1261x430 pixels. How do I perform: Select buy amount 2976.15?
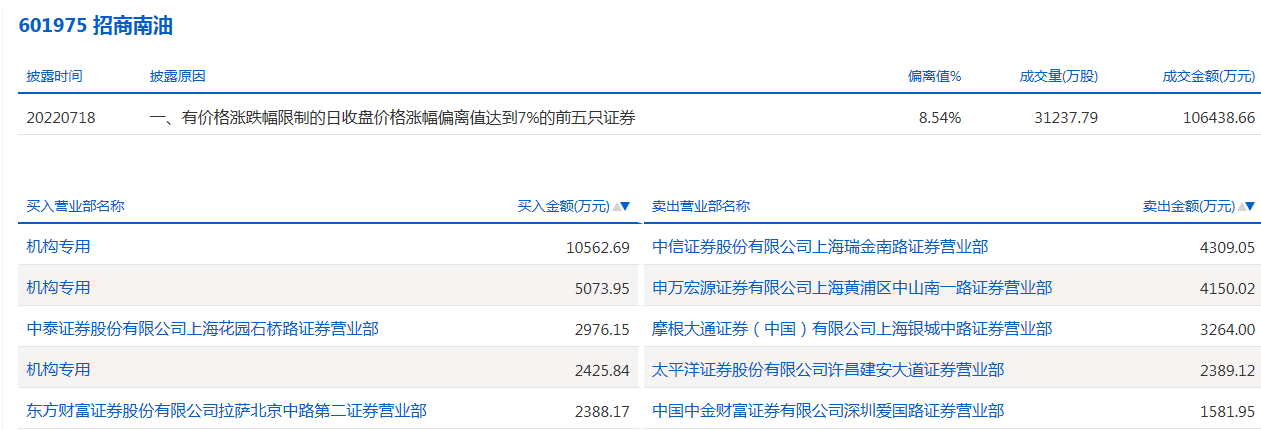click(601, 329)
